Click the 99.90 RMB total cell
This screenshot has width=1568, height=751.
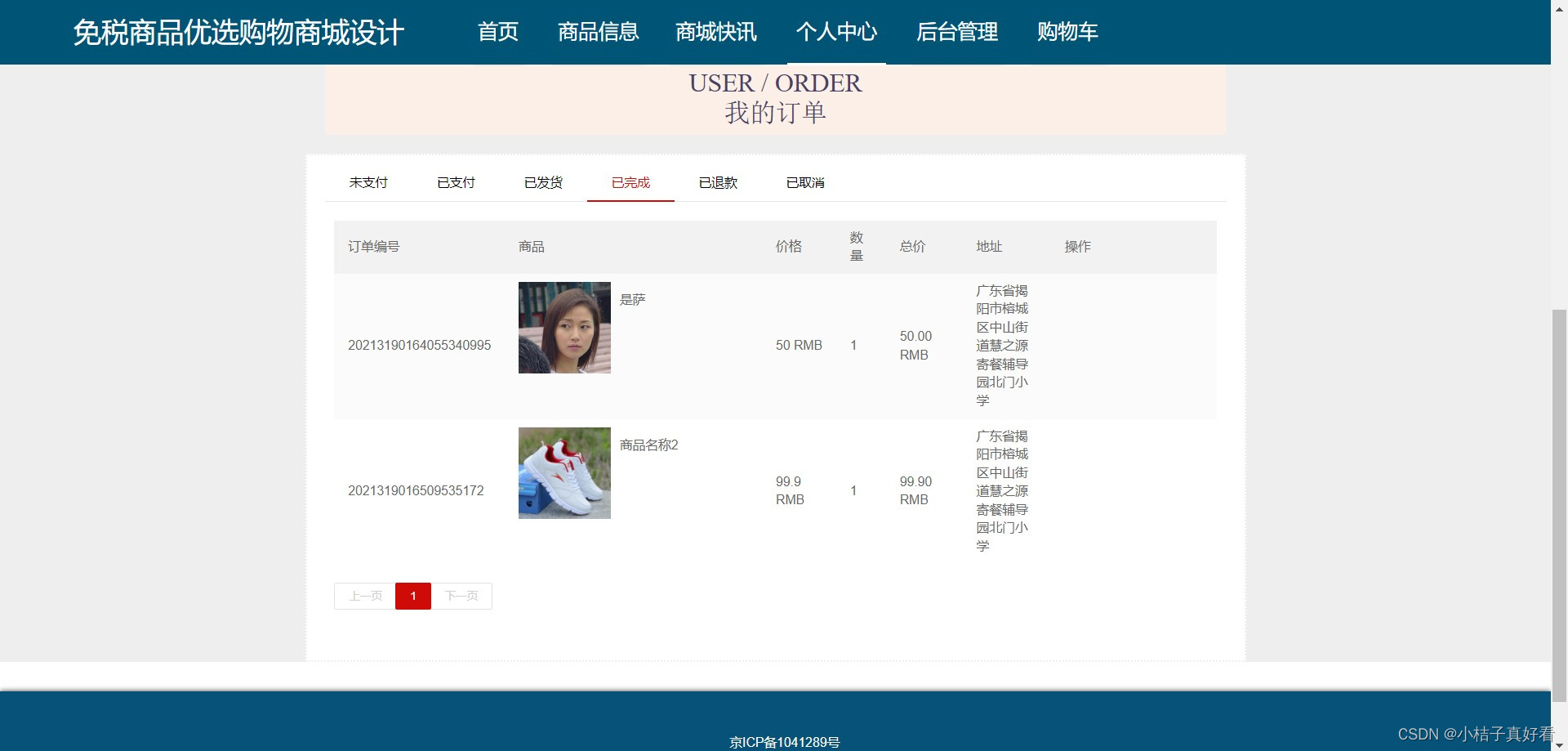[x=915, y=490]
